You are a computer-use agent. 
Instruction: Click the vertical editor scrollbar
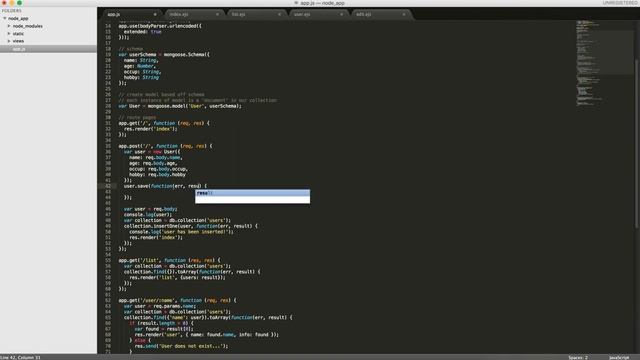coord(636,143)
